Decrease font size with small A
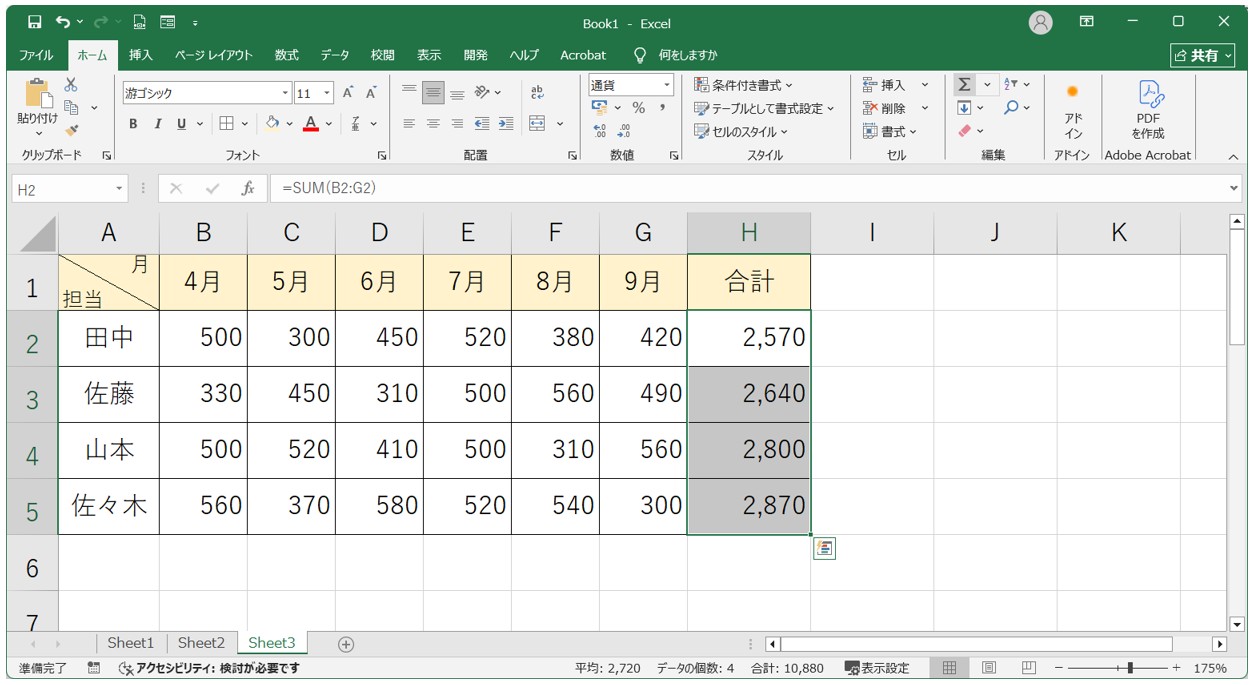 coord(371,93)
